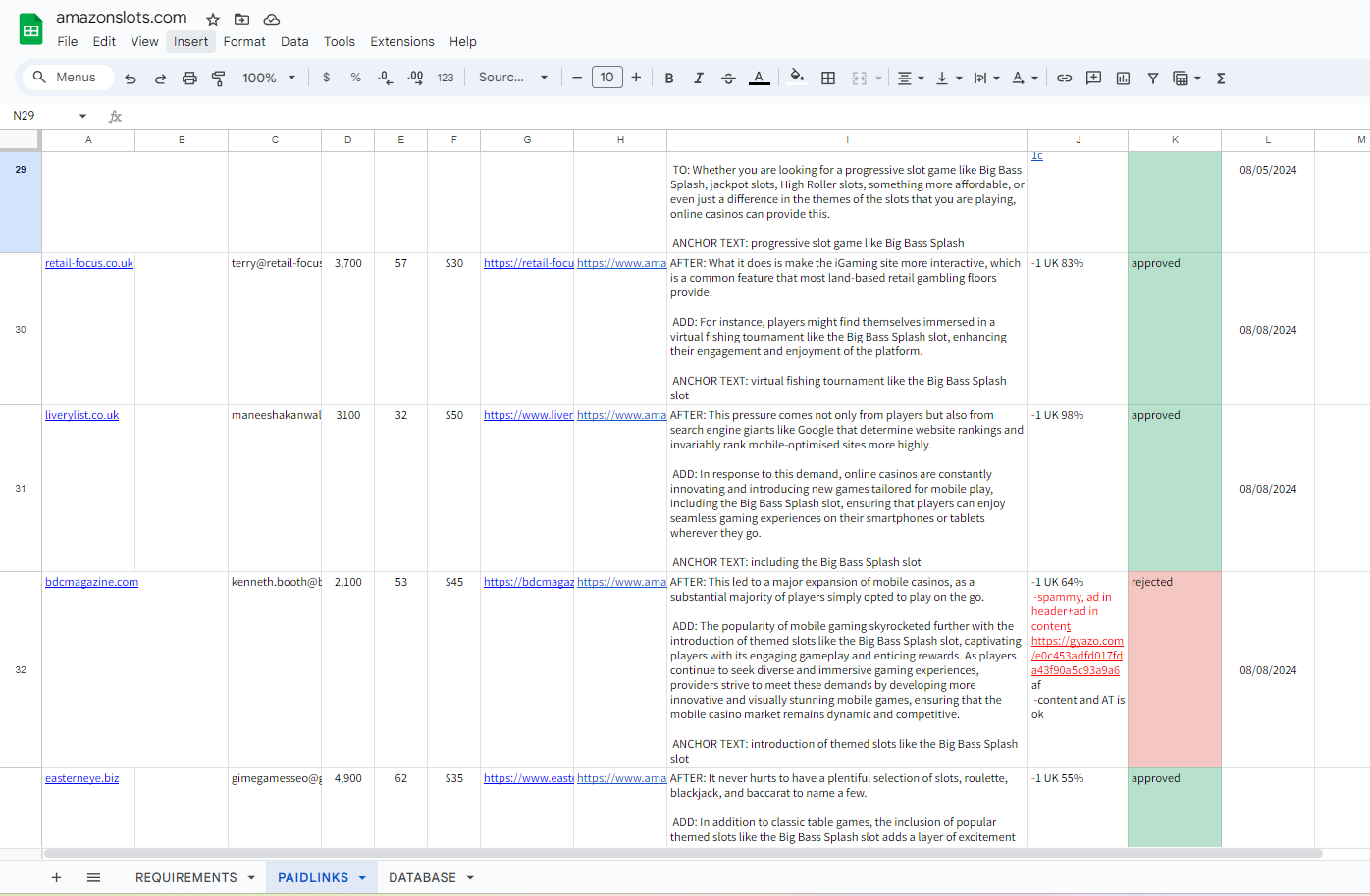Insert a comment
The width and height of the screenshot is (1370, 896).
[1093, 79]
